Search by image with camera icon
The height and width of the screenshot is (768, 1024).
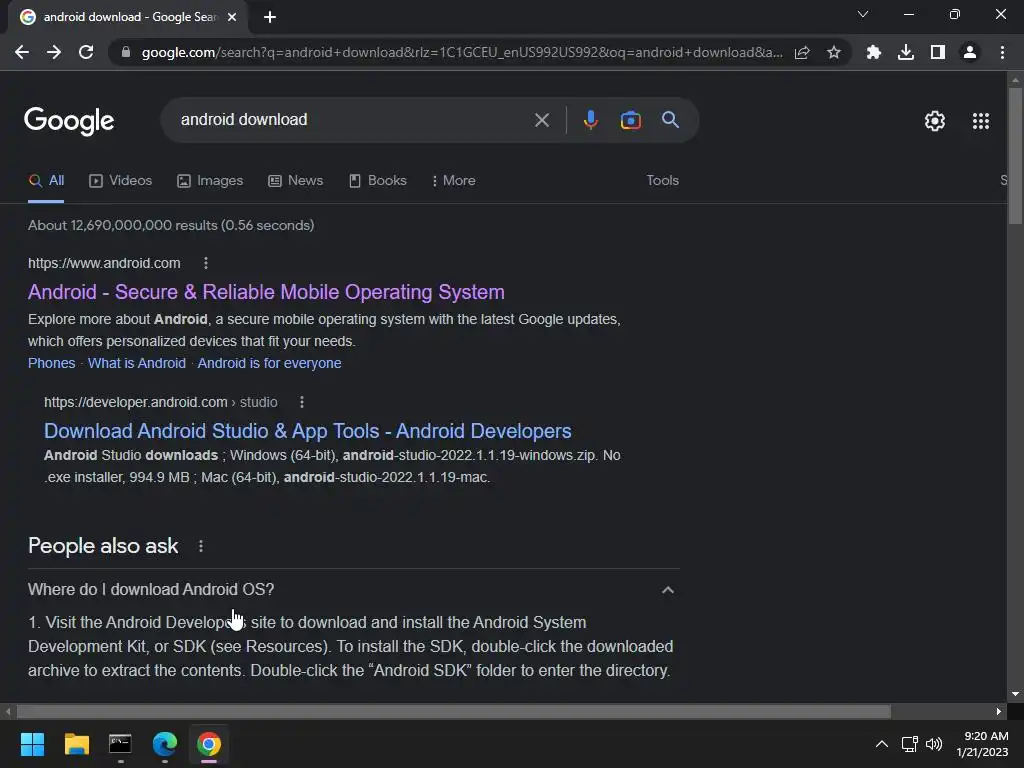click(630, 120)
